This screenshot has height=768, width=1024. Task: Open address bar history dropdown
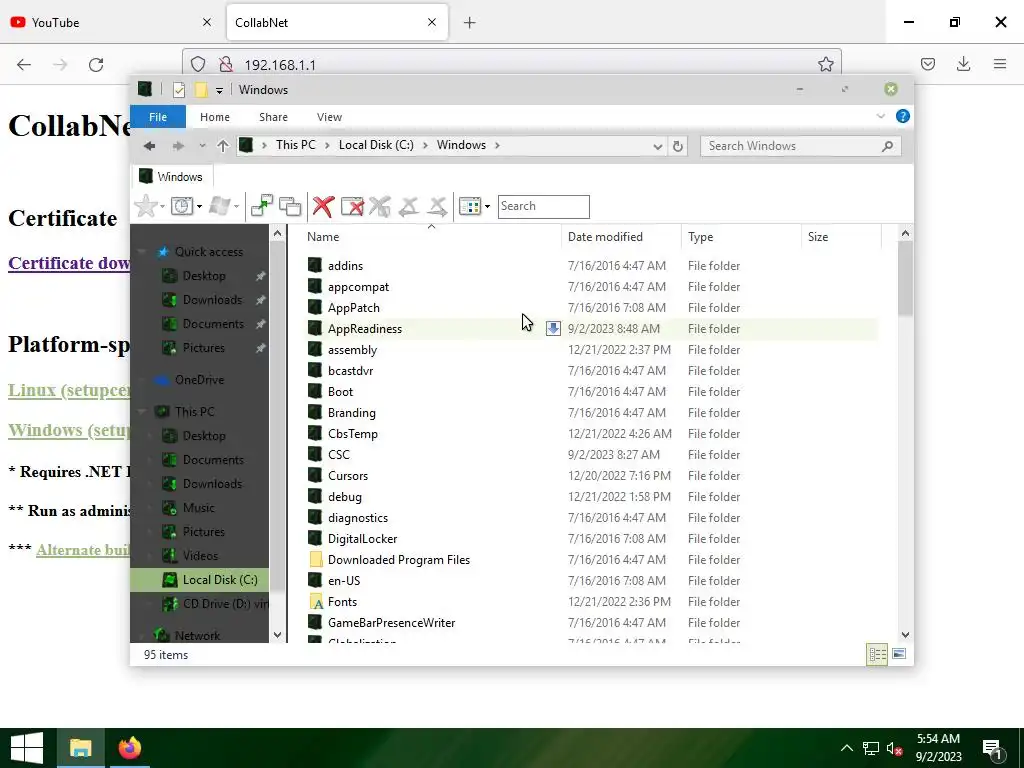pyautogui.click(x=658, y=146)
